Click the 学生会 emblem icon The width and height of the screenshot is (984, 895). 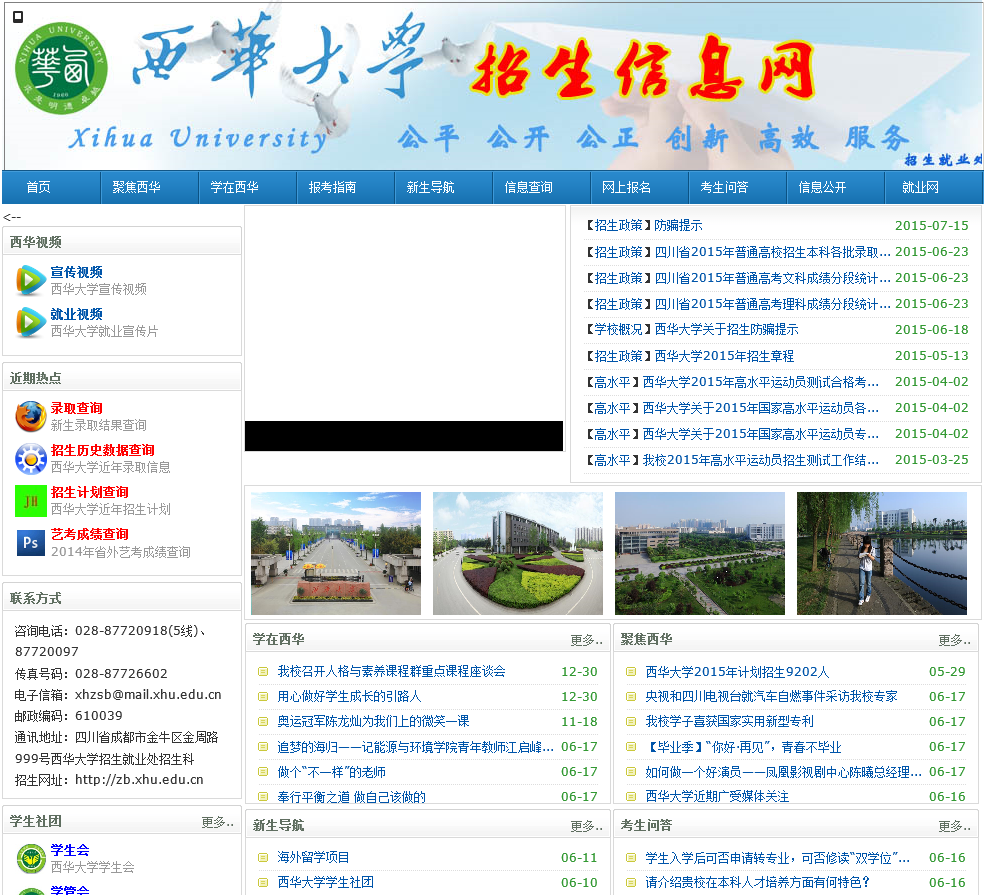tap(31, 859)
